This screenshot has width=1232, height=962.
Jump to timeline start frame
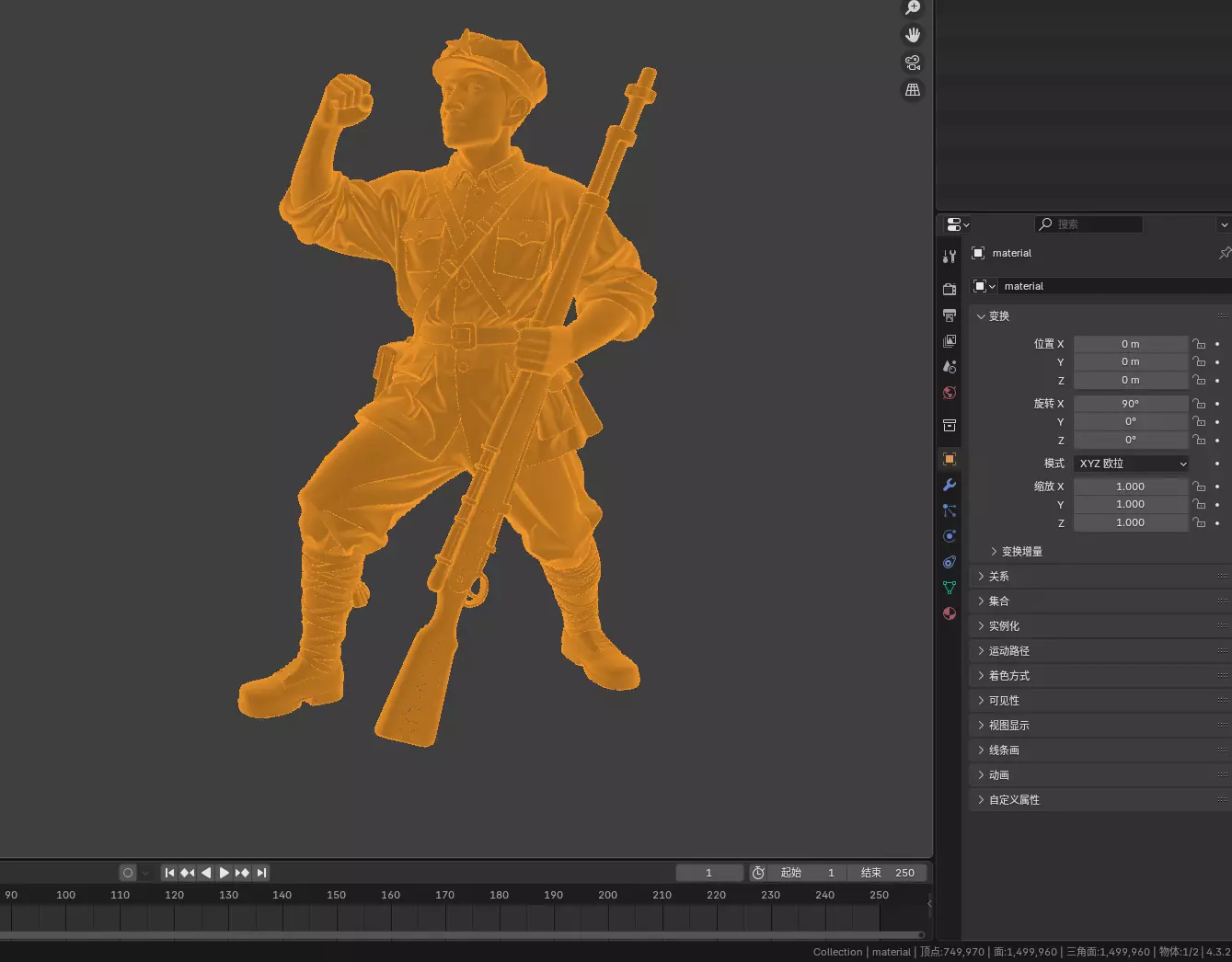click(169, 873)
